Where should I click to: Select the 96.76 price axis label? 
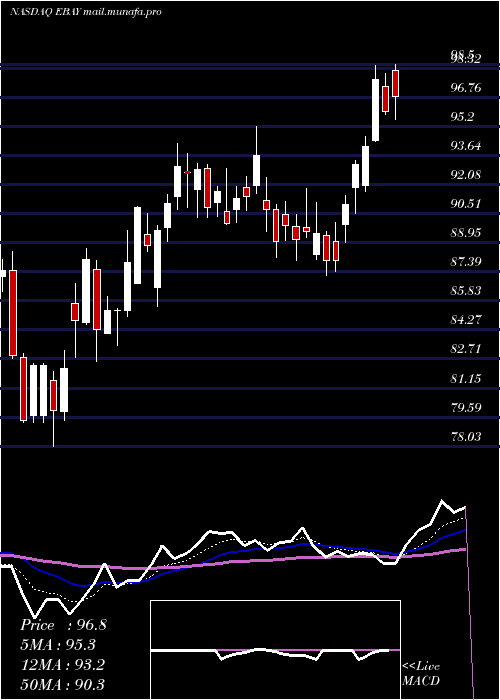pyautogui.click(x=466, y=88)
